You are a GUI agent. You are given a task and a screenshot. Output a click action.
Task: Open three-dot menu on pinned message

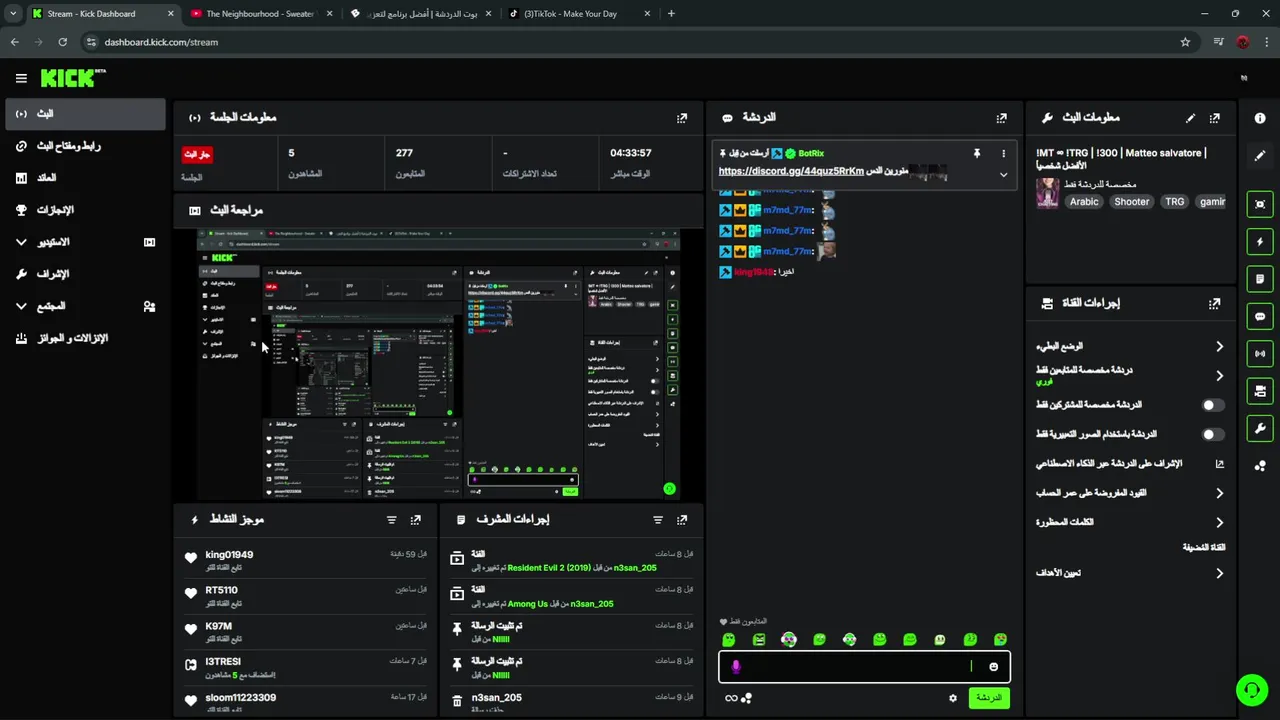(x=1003, y=153)
